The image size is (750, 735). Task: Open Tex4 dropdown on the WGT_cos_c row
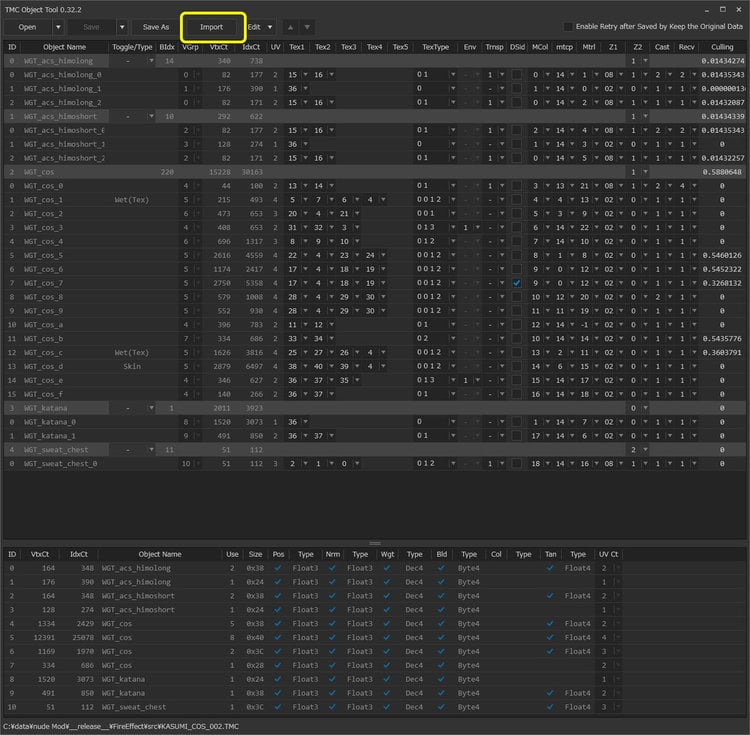coord(383,352)
